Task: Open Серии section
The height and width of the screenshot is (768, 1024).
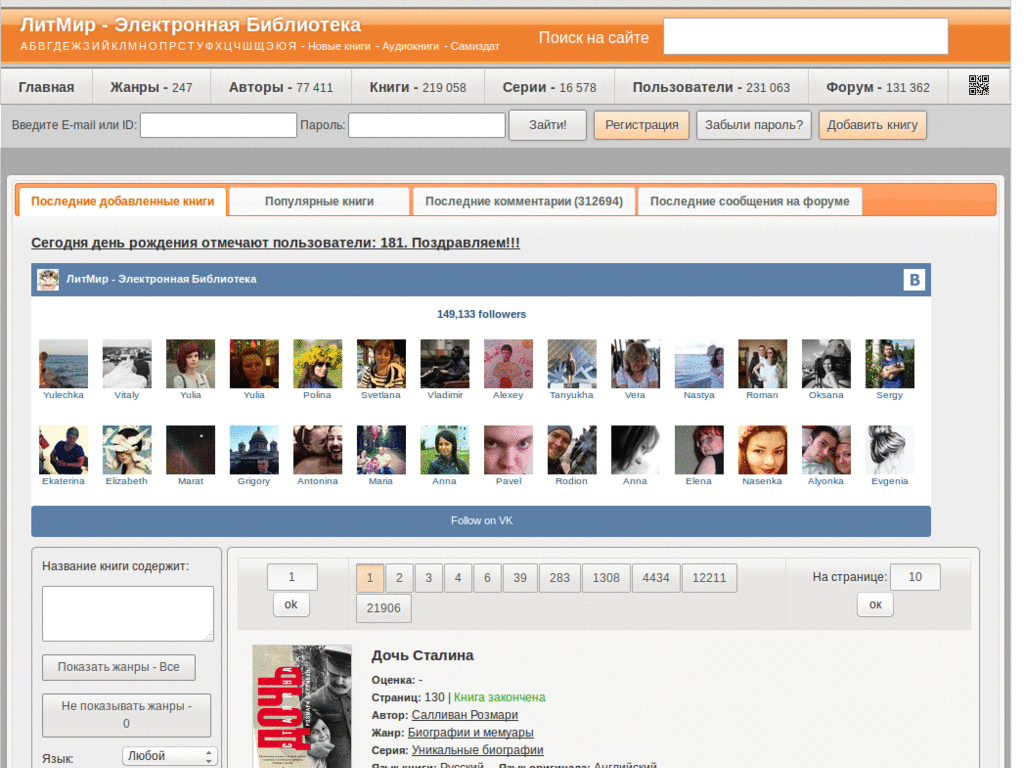Action: [x=549, y=88]
